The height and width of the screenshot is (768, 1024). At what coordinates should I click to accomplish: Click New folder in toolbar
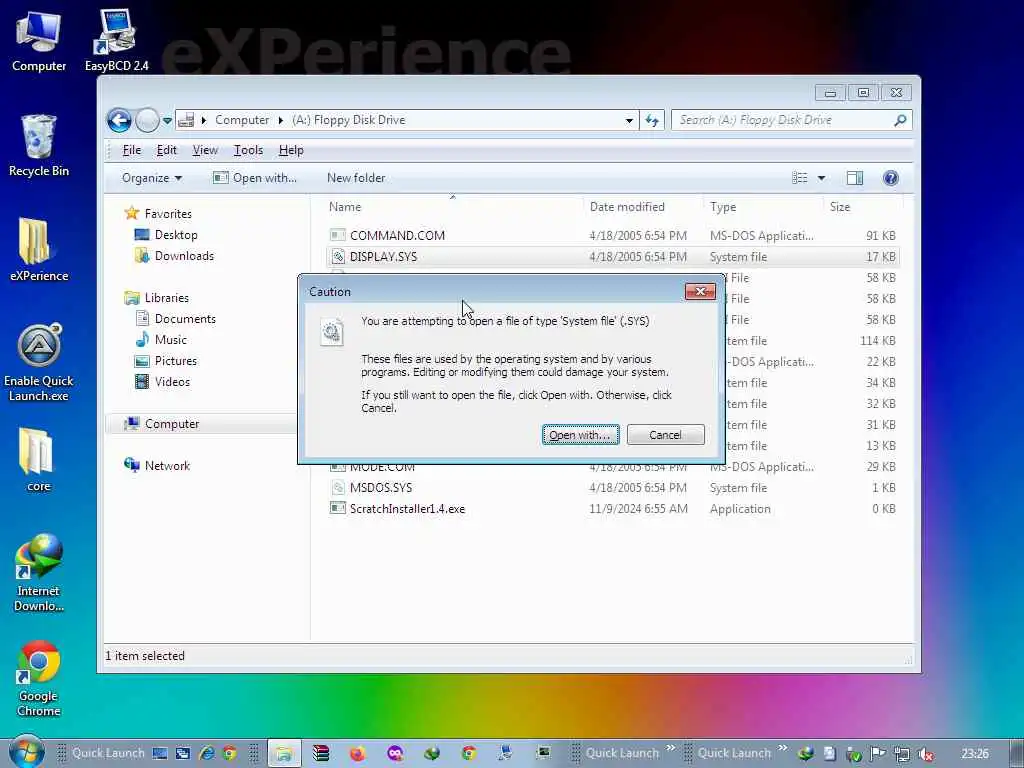356,178
